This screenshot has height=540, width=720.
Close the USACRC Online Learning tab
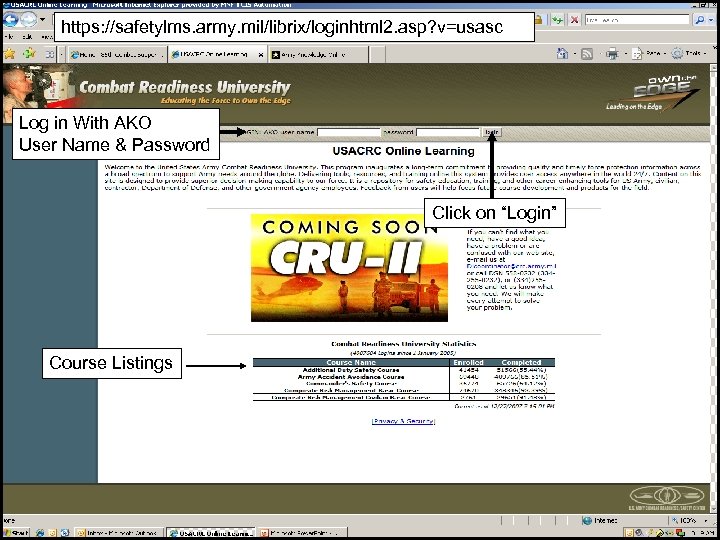coord(260,55)
